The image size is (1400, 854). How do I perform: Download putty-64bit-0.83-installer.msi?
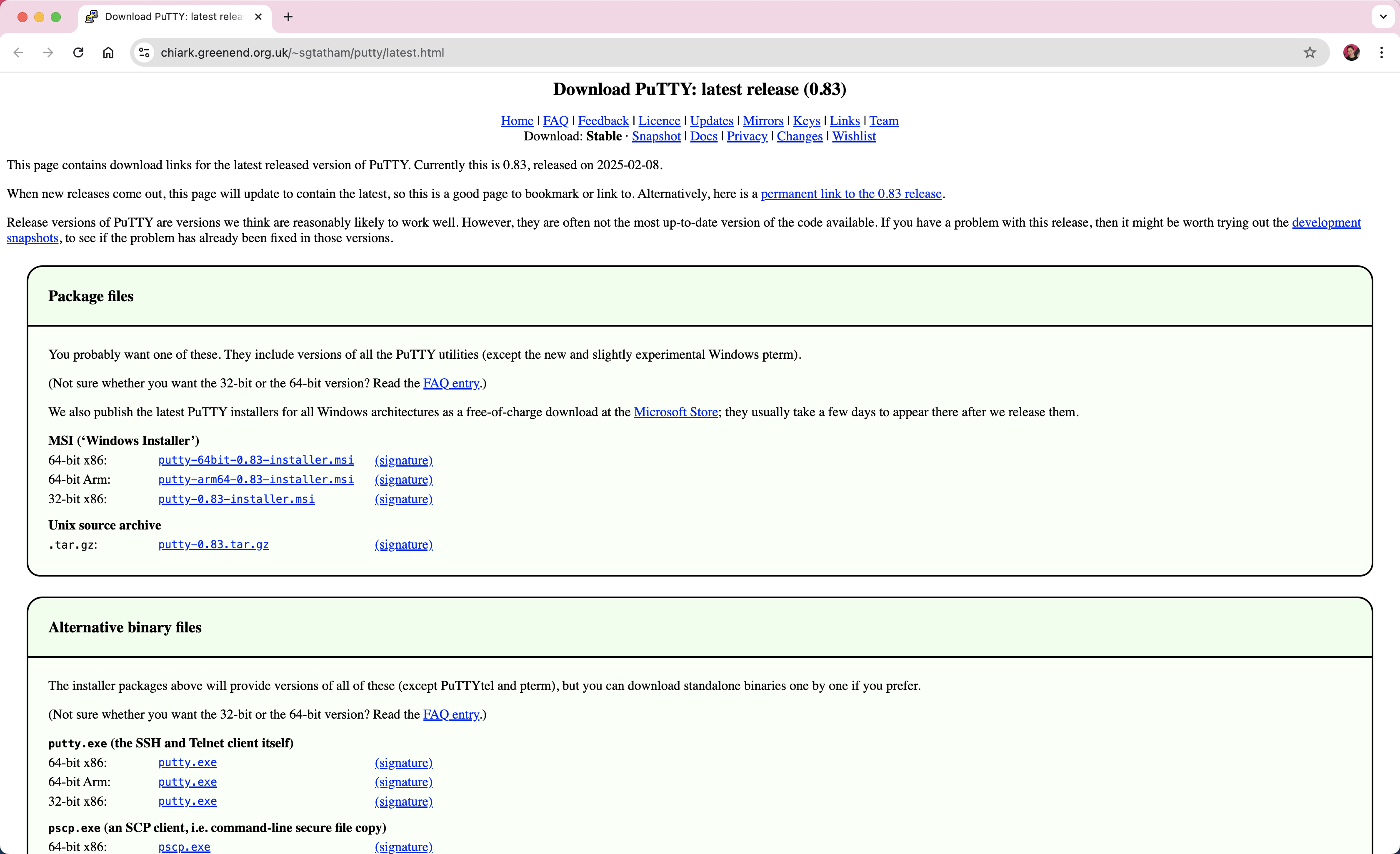[x=256, y=459]
